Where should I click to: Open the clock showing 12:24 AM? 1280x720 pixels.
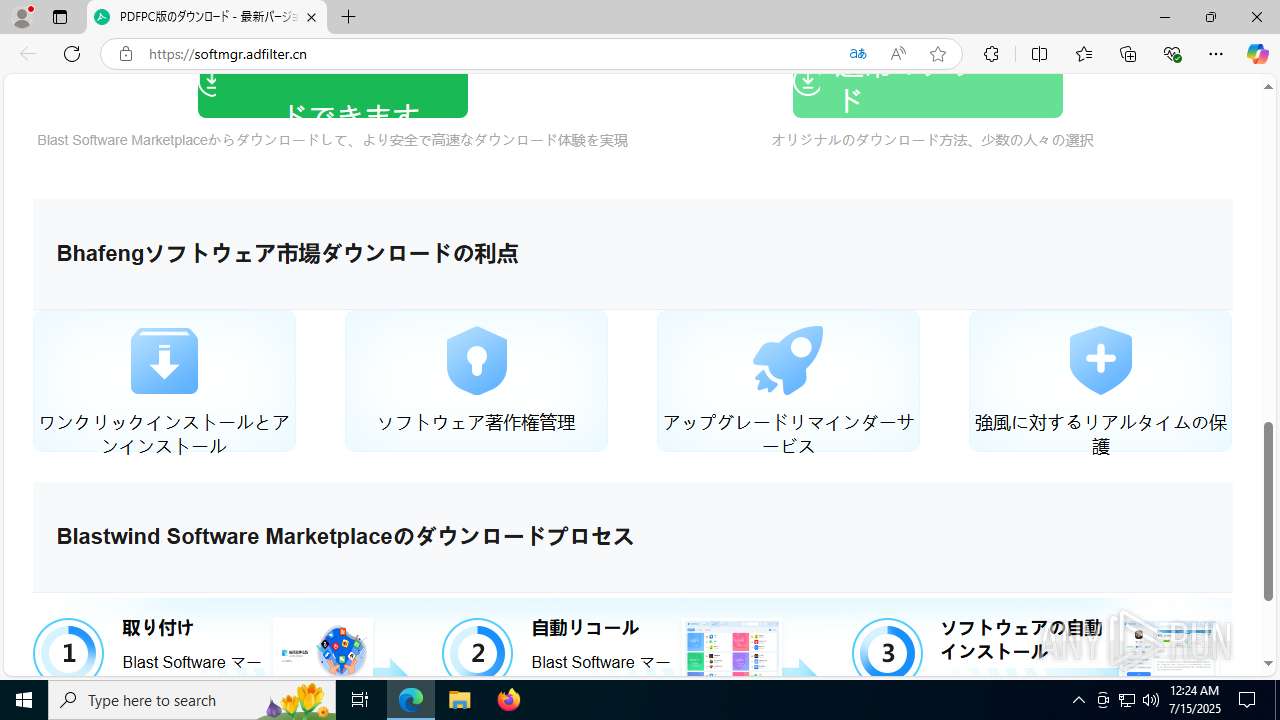(1194, 700)
